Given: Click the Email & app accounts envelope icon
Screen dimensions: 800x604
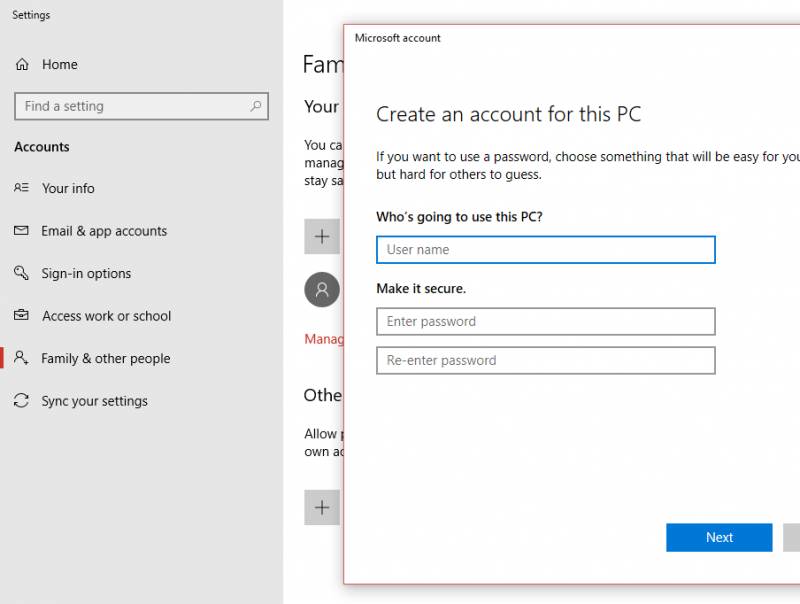Looking at the screenshot, I should [x=21, y=231].
